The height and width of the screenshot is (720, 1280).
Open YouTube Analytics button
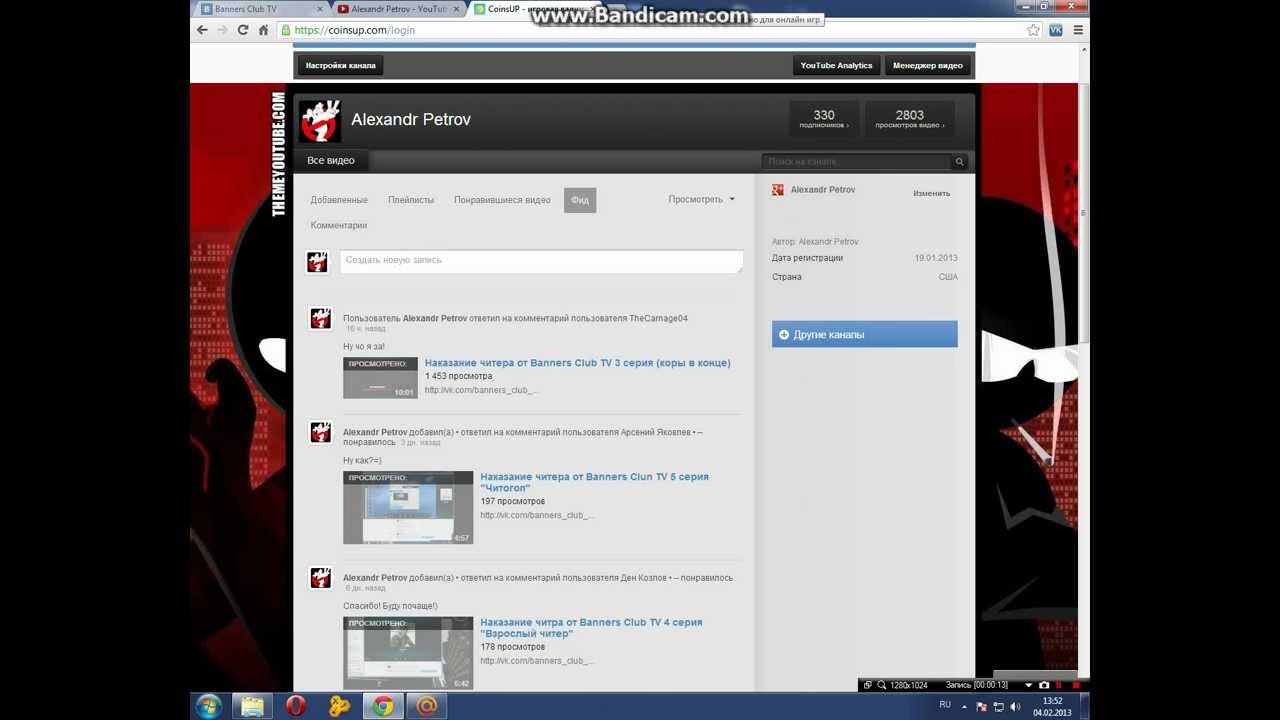(x=836, y=66)
